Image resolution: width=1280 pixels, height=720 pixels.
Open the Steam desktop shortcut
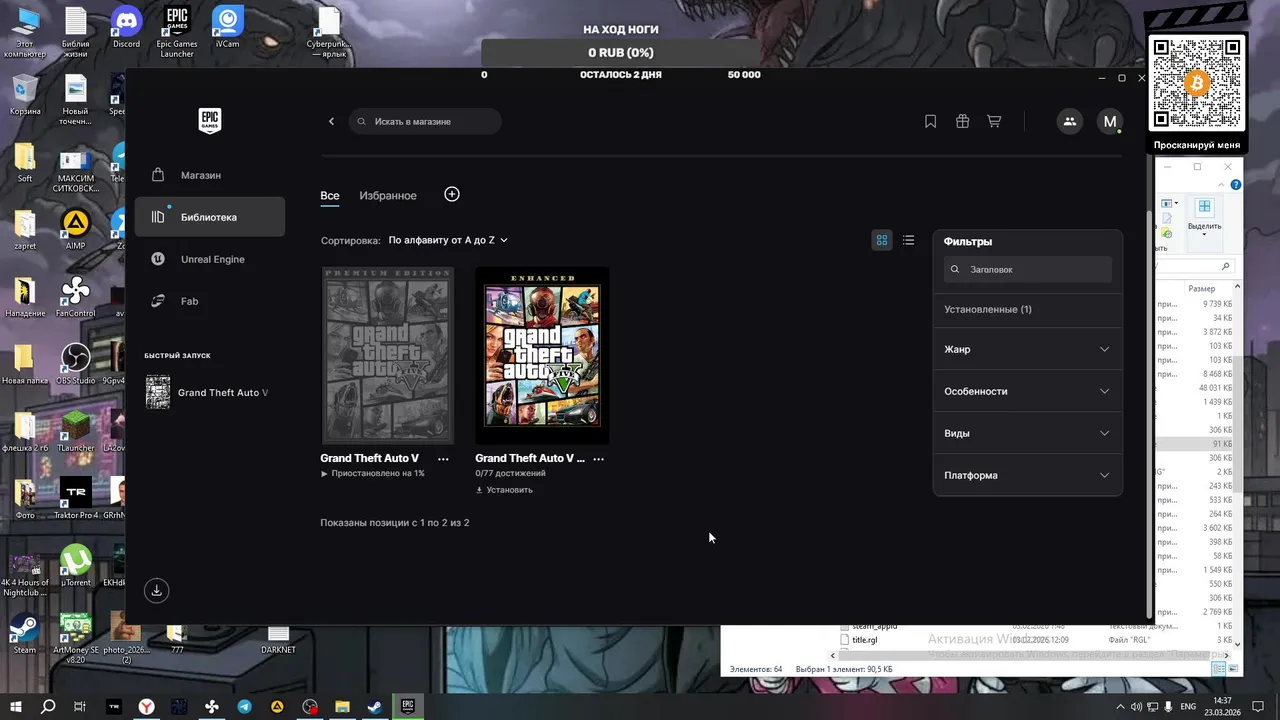click(x=25, y=632)
